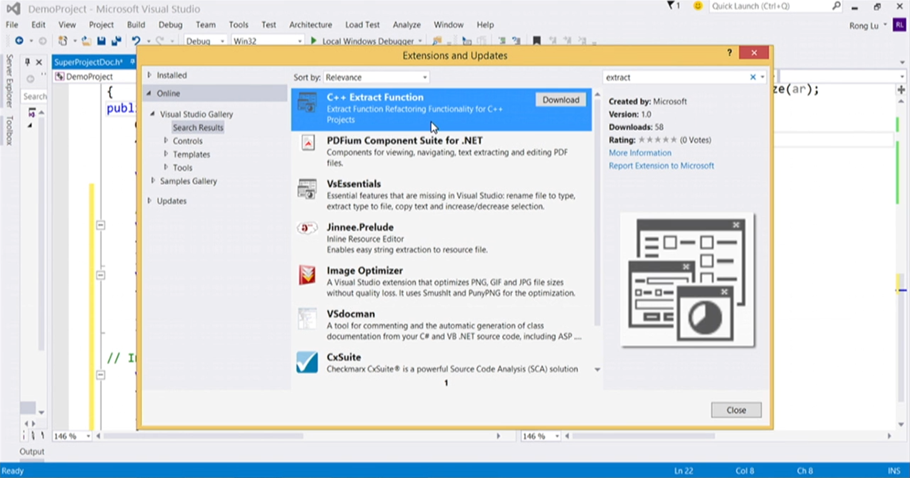The height and width of the screenshot is (478, 910).
Task: Click the New Project toolbar icon
Action: (62, 41)
